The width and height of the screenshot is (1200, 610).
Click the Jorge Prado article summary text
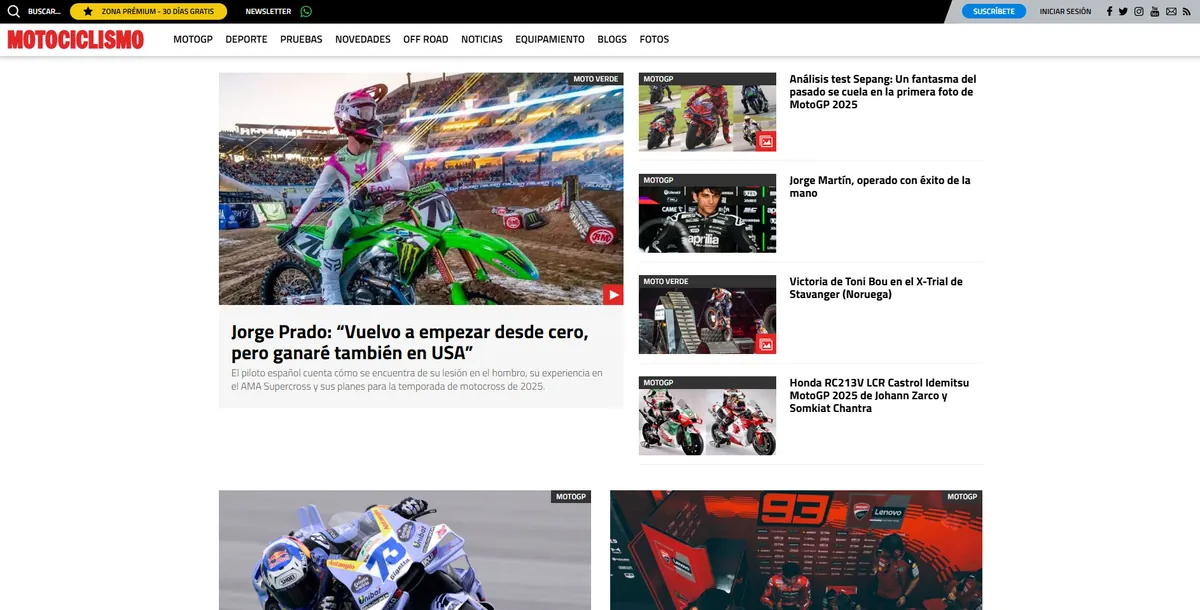(417, 379)
